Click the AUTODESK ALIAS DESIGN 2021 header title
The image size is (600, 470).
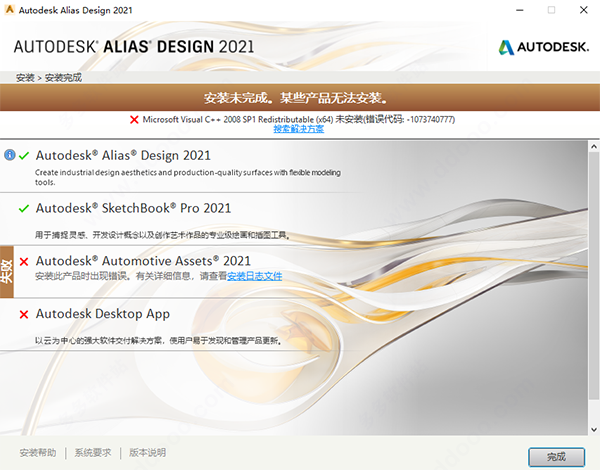(134, 47)
